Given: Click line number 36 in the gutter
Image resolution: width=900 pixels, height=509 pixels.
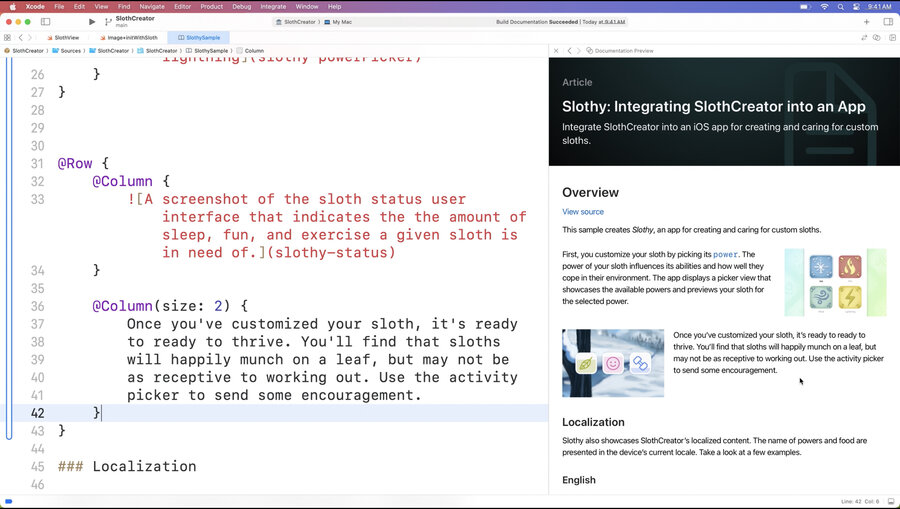Looking at the screenshot, I should point(37,306).
